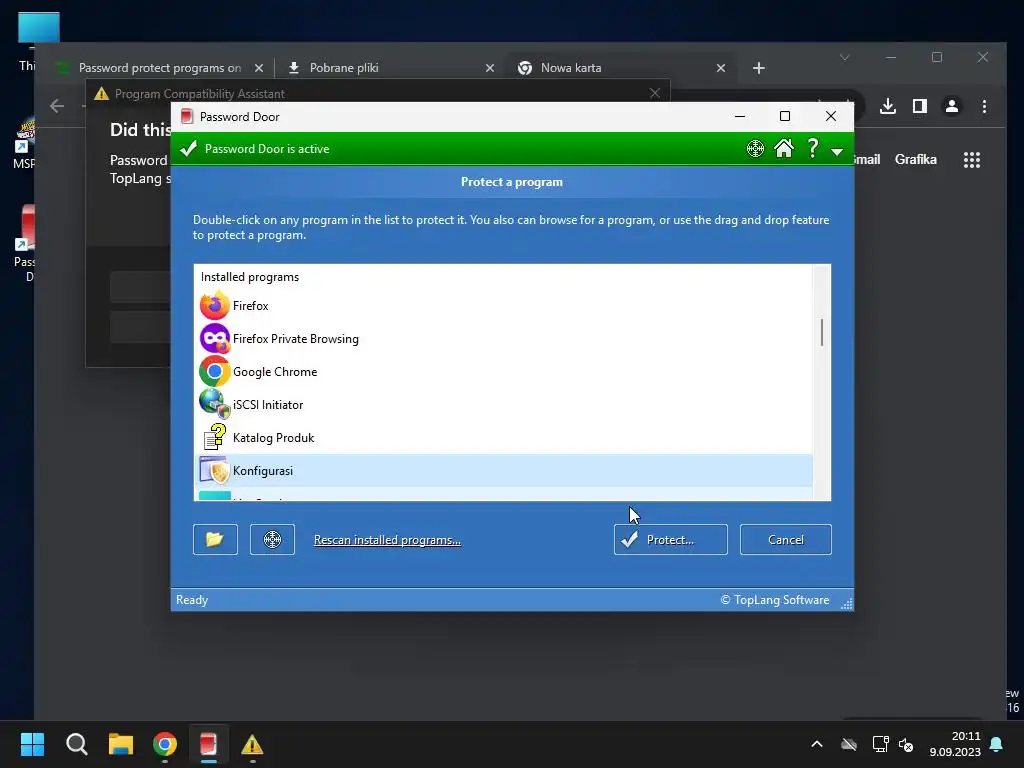Click Rescan installed programs link
Screen dimensions: 1024x768
(x=387, y=540)
